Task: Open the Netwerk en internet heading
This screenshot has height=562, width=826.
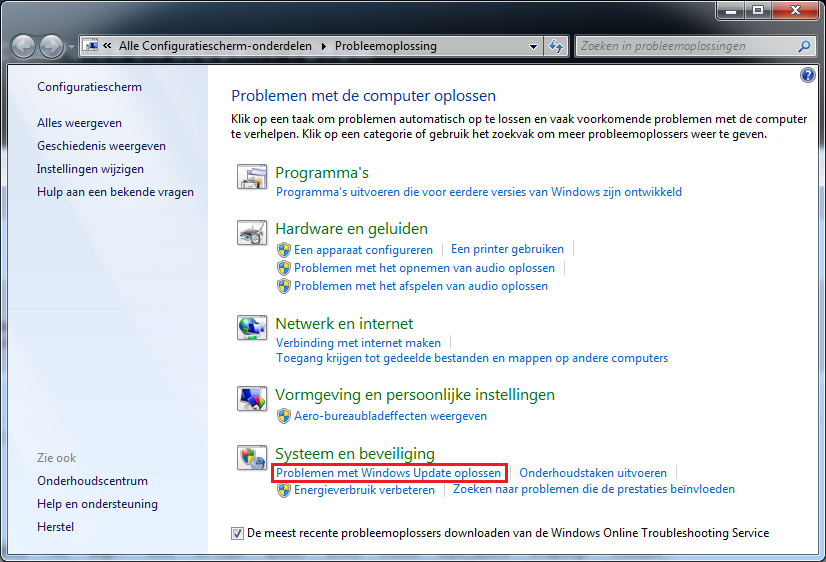Action: (x=344, y=323)
